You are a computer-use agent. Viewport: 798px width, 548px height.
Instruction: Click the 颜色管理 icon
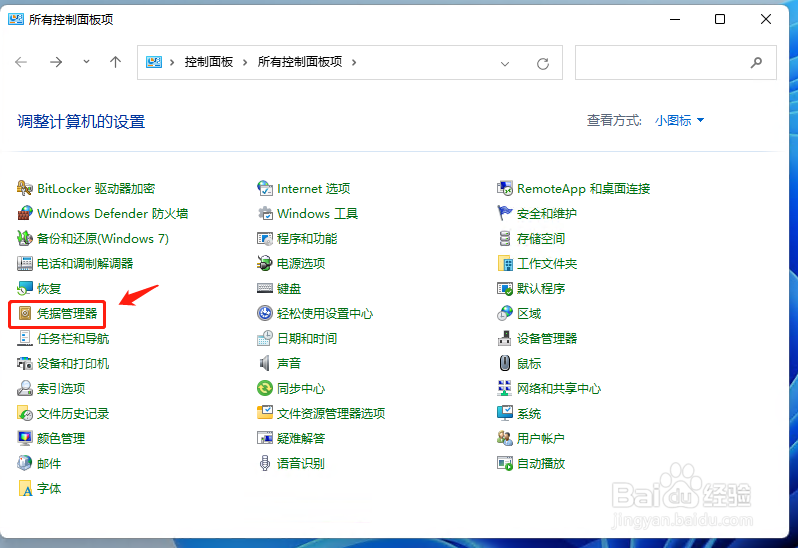(x=24, y=438)
